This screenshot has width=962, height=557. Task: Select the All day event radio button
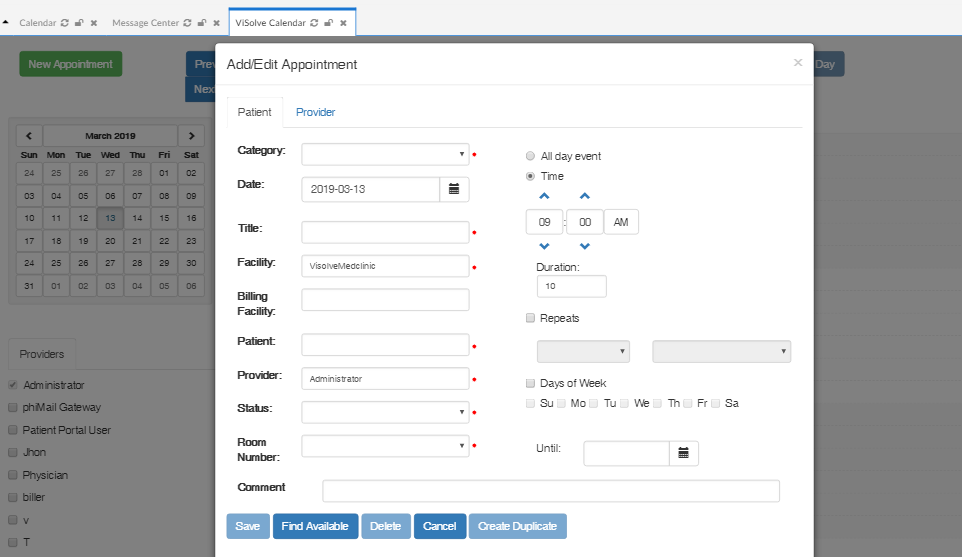530,156
